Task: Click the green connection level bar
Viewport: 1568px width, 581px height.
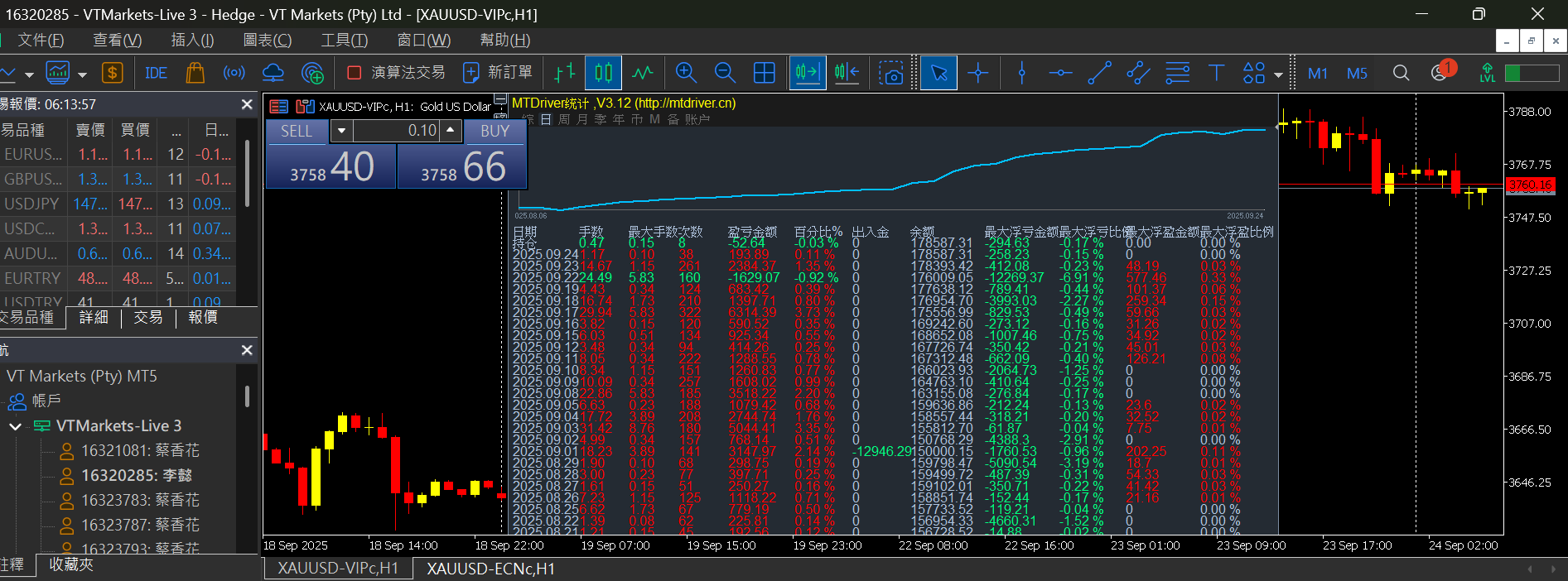Action: click(x=1532, y=73)
